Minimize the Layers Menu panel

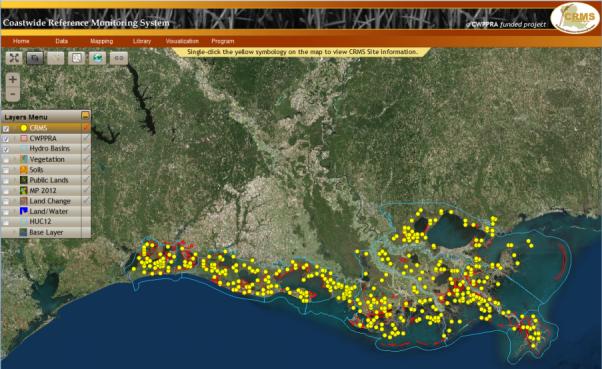(85, 116)
